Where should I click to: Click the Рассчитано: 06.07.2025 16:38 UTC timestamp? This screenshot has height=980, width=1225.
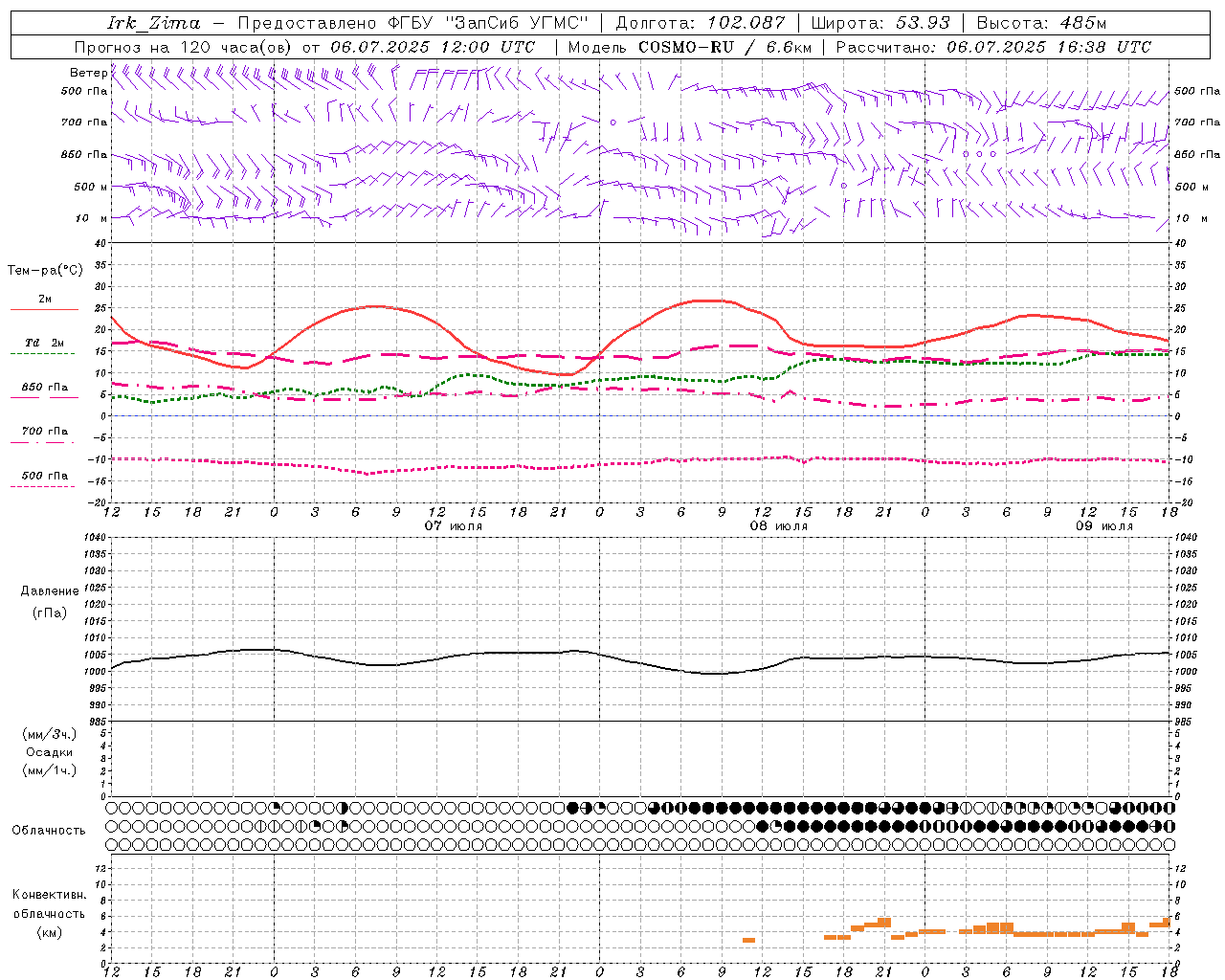(x=993, y=47)
